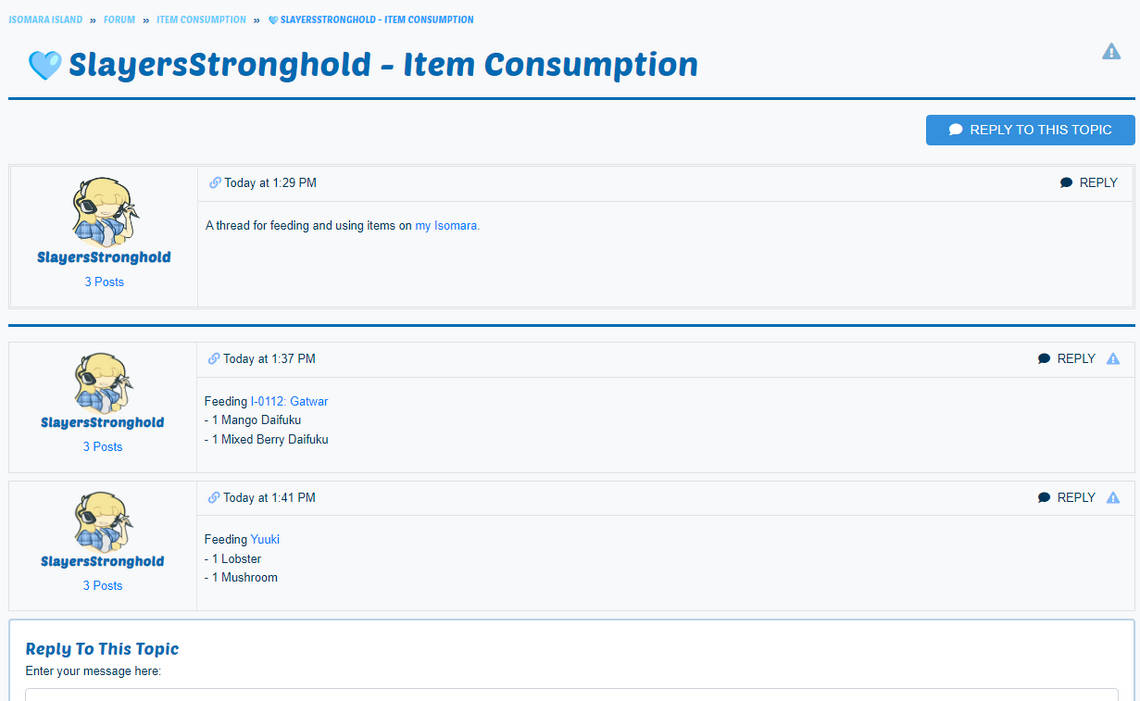1140x701 pixels.
Task: Reply to the 1:37 PM post
Action: tap(1067, 359)
